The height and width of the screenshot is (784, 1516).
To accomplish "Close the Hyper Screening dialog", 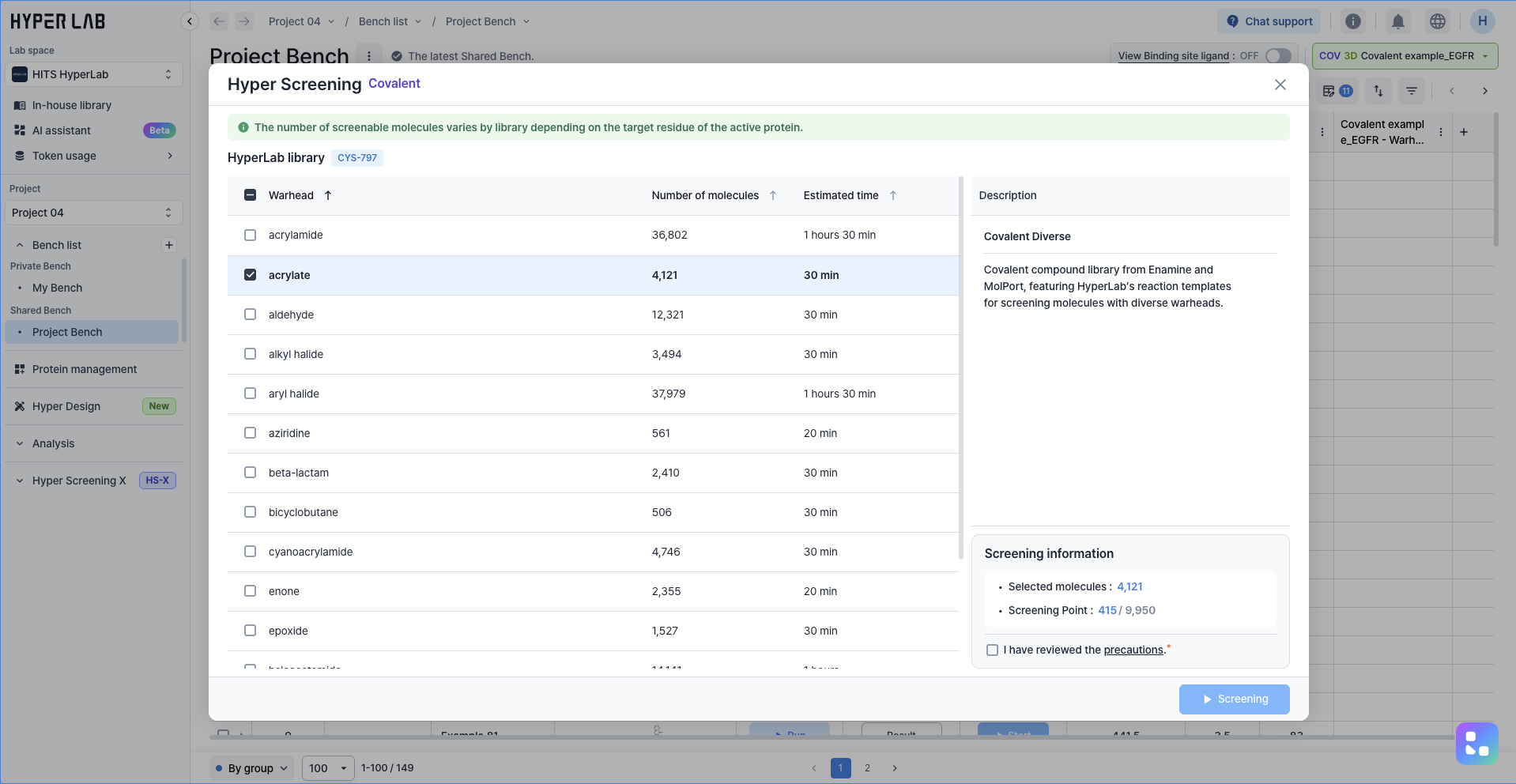I will coord(1280,85).
